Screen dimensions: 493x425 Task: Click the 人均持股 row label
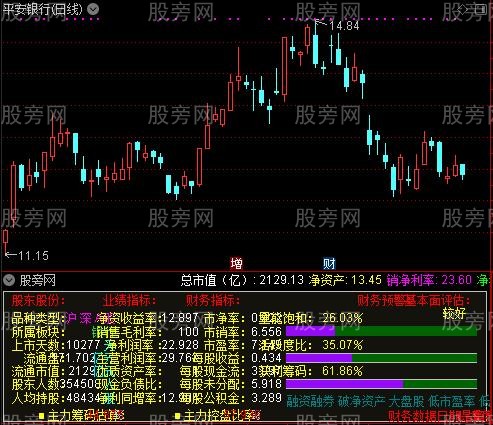pyautogui.click(x=38, y=398)
